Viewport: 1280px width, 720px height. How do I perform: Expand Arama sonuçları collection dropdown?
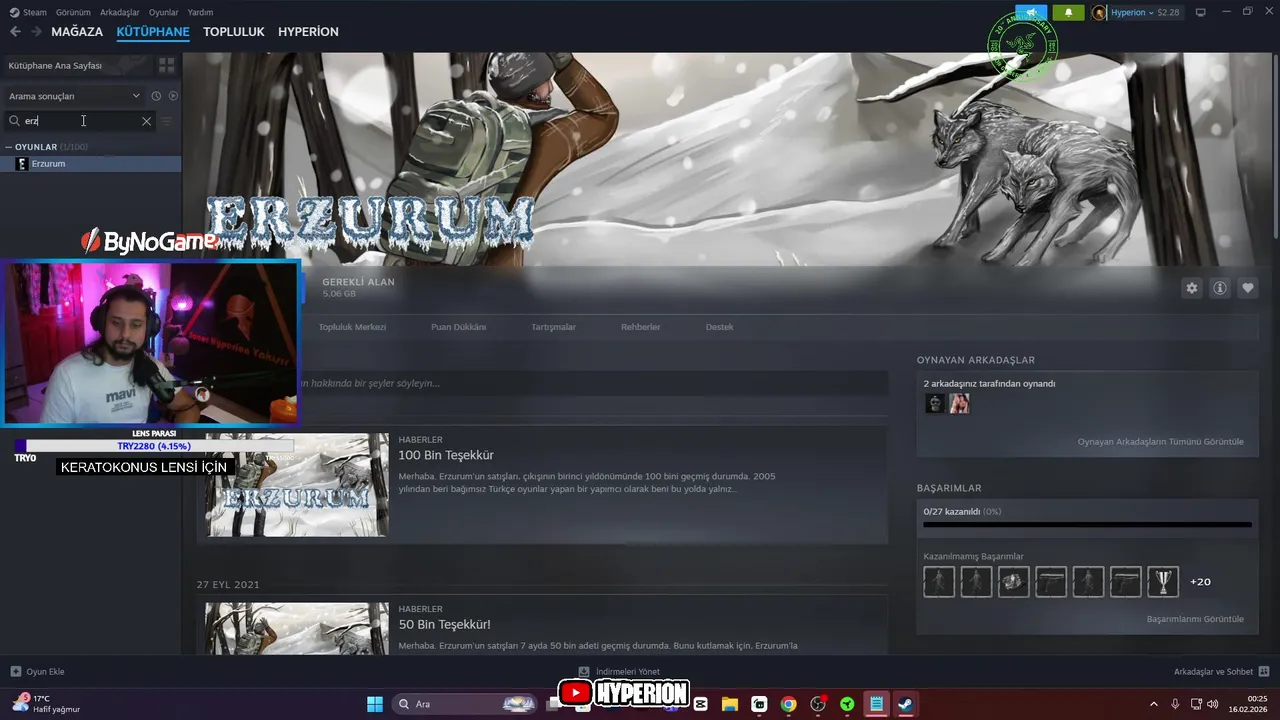74,96
